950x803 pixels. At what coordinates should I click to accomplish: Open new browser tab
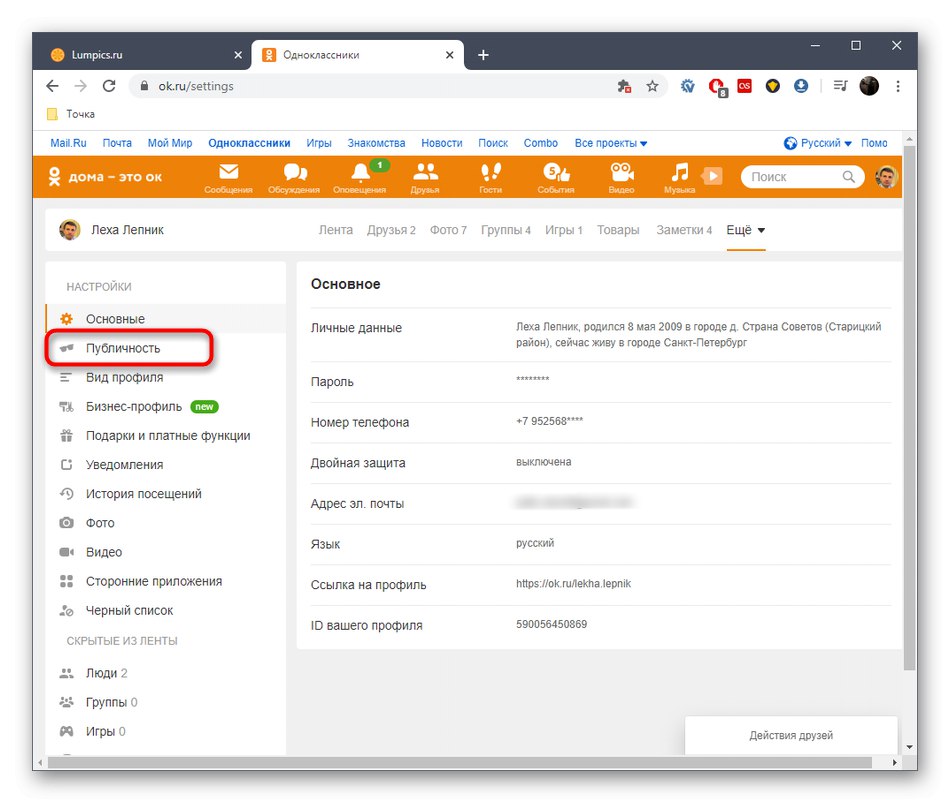click(483, 55)
